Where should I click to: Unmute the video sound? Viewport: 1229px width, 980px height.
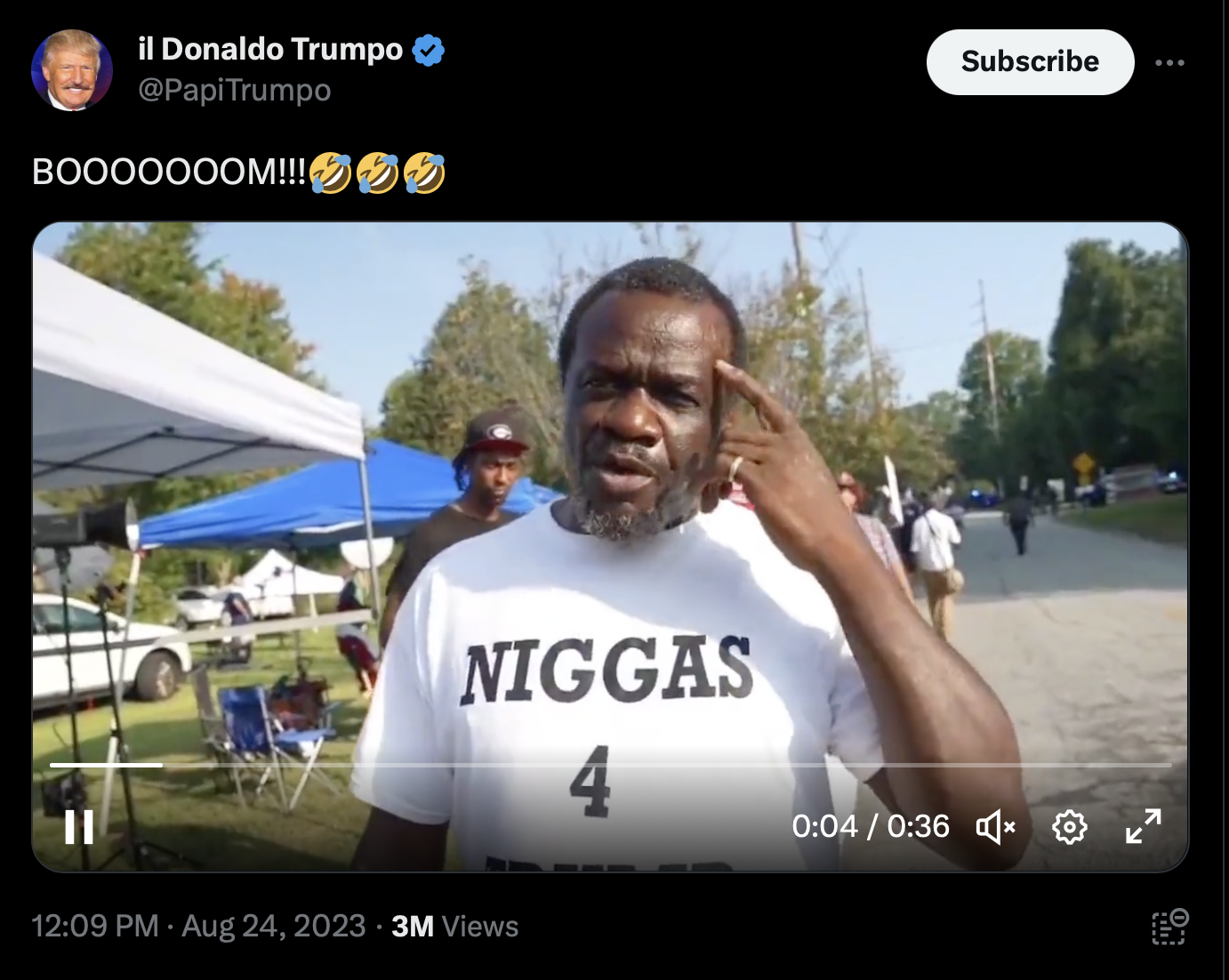pyautogui.click(x=995, y=827)
